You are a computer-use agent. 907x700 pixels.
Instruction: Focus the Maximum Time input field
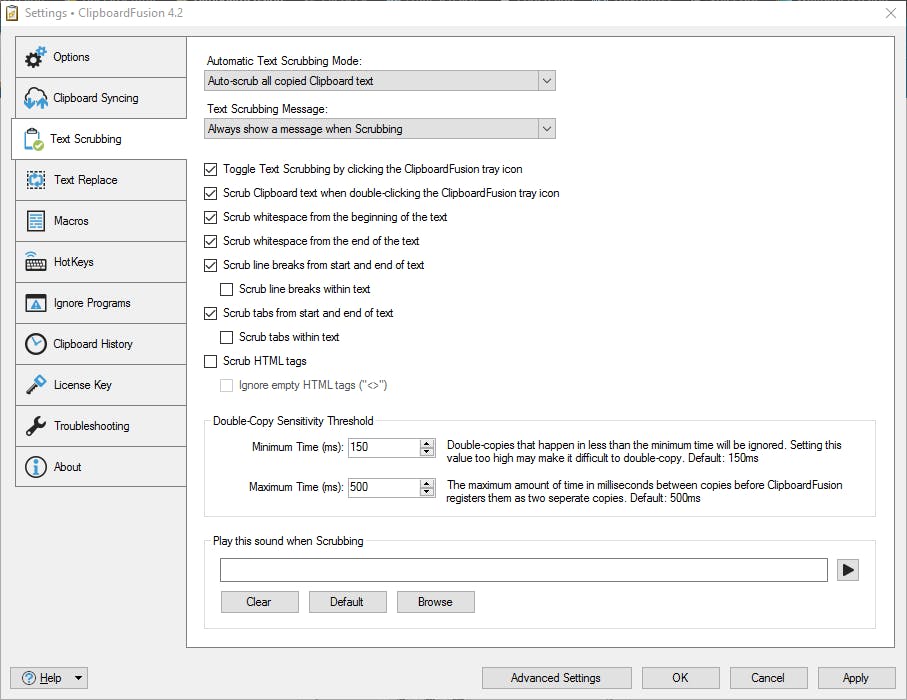[384, 487]
